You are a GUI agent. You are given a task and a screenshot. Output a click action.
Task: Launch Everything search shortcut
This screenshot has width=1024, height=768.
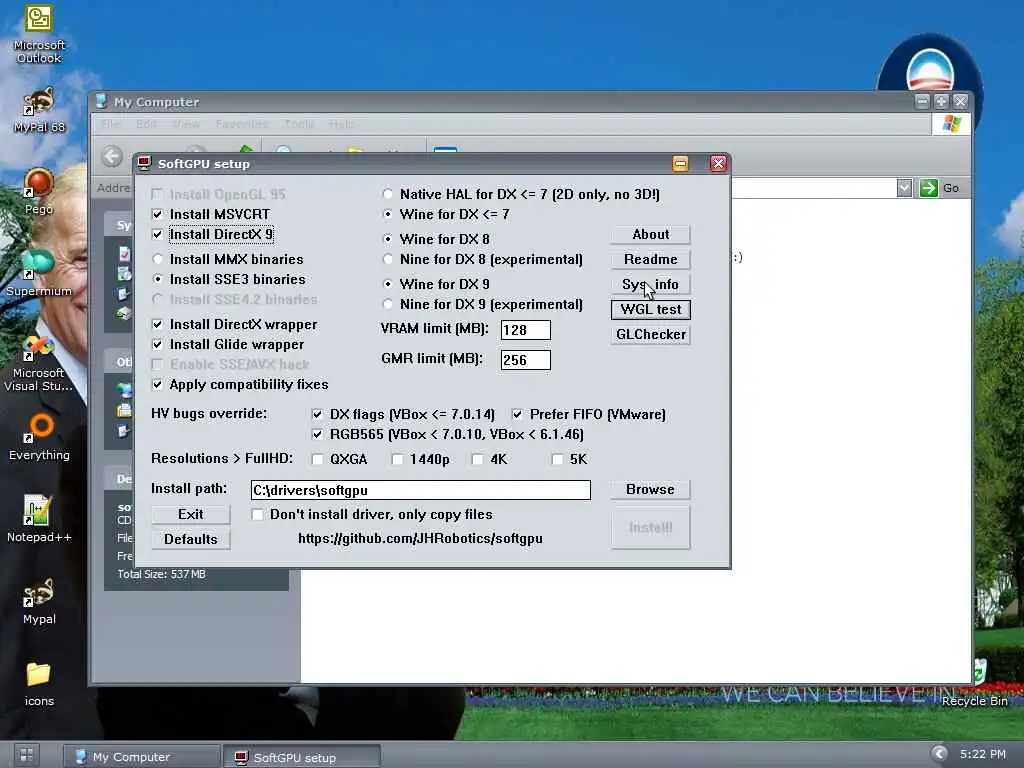[x=39, y=436]
